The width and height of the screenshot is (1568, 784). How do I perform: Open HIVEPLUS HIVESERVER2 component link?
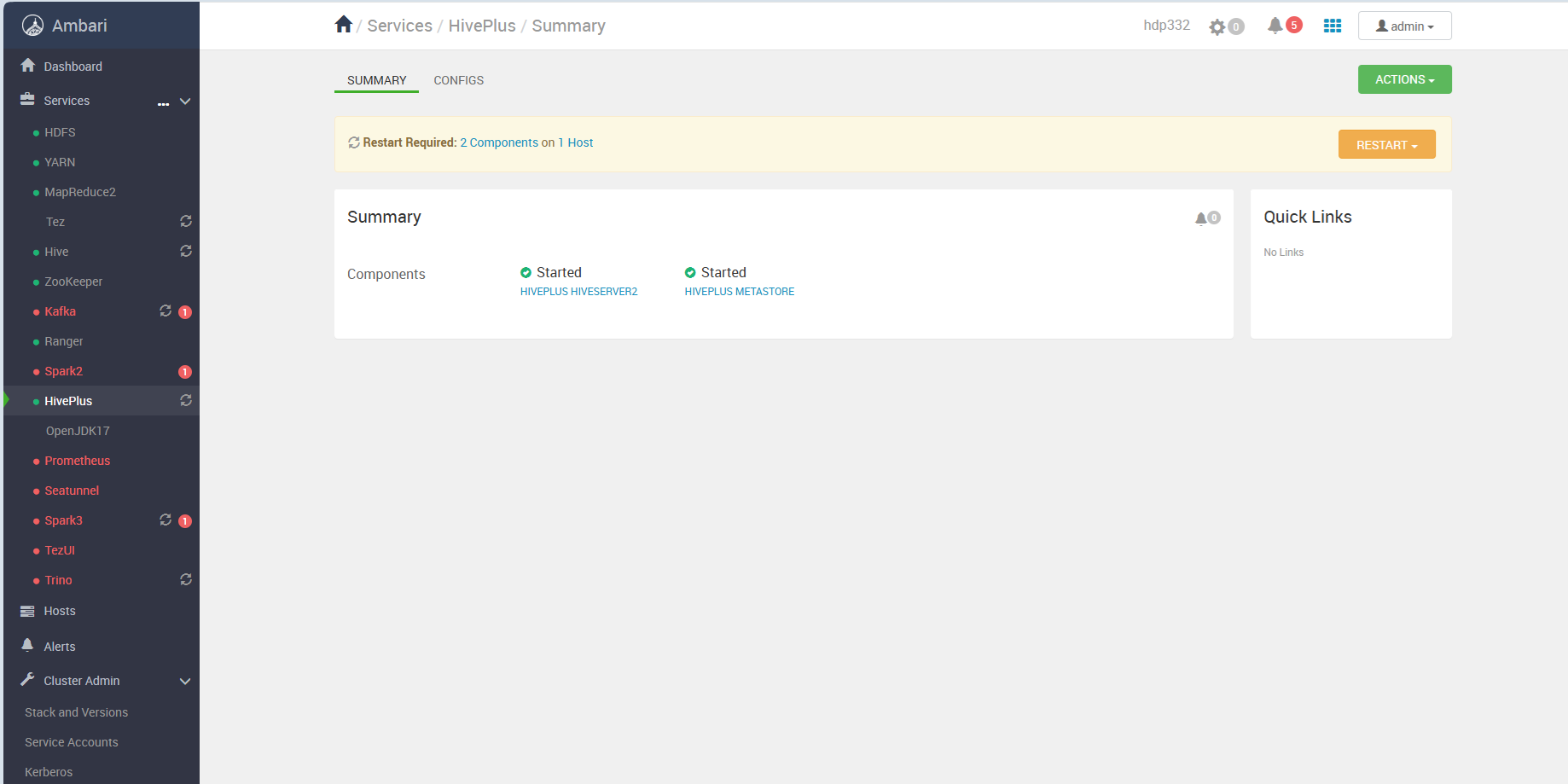578,292
